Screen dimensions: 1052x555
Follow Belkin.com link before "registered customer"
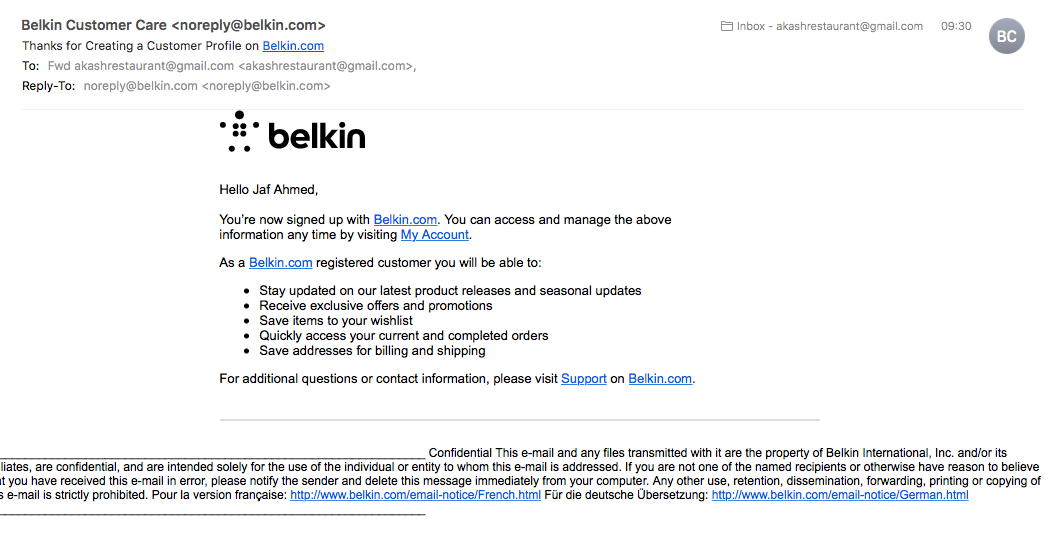point(280,263)
